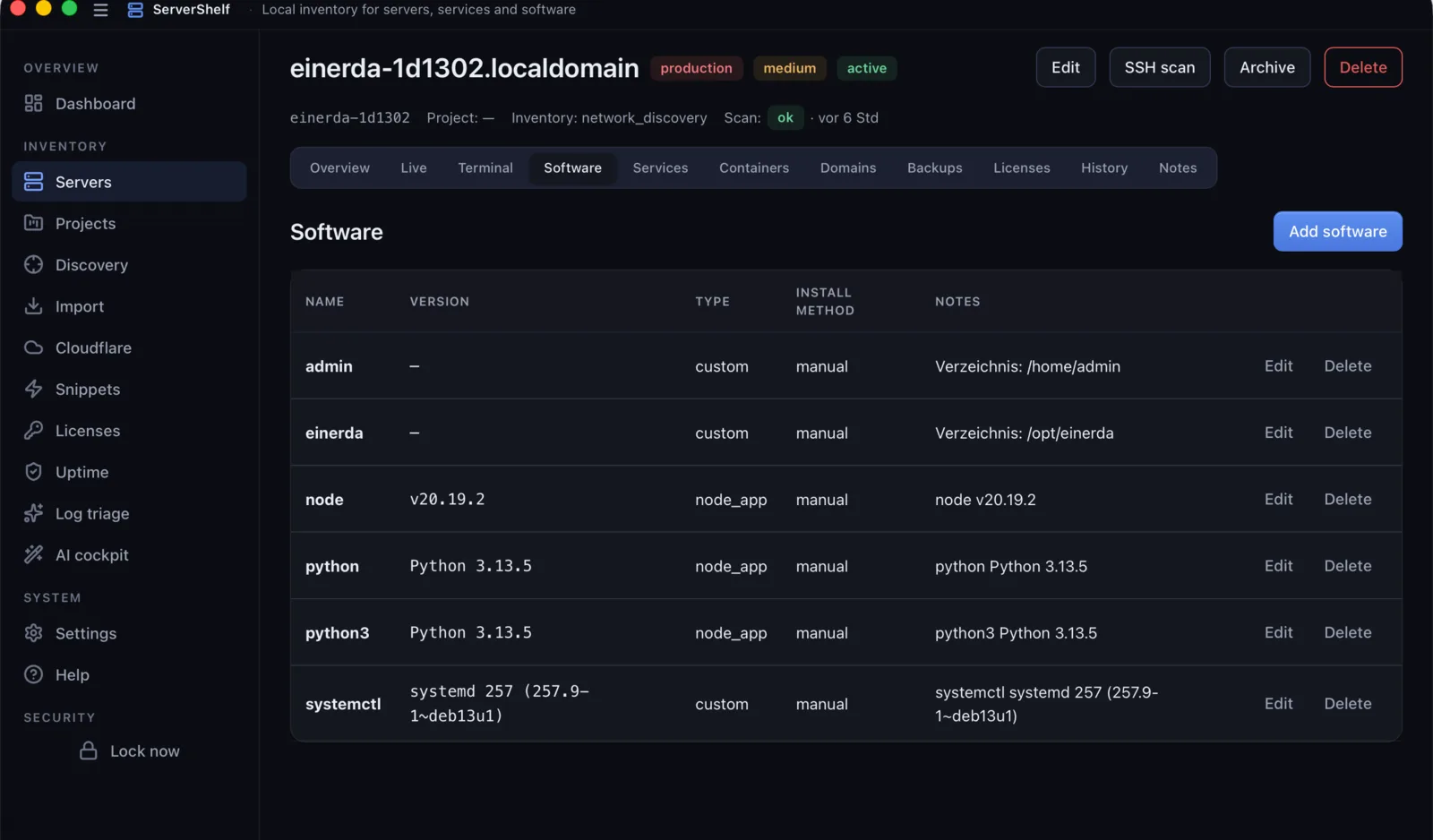Image resolution: width=1433 pixels, height=840 pixels.
Task: Edit the admin software row
Action: coord(1278,365)
